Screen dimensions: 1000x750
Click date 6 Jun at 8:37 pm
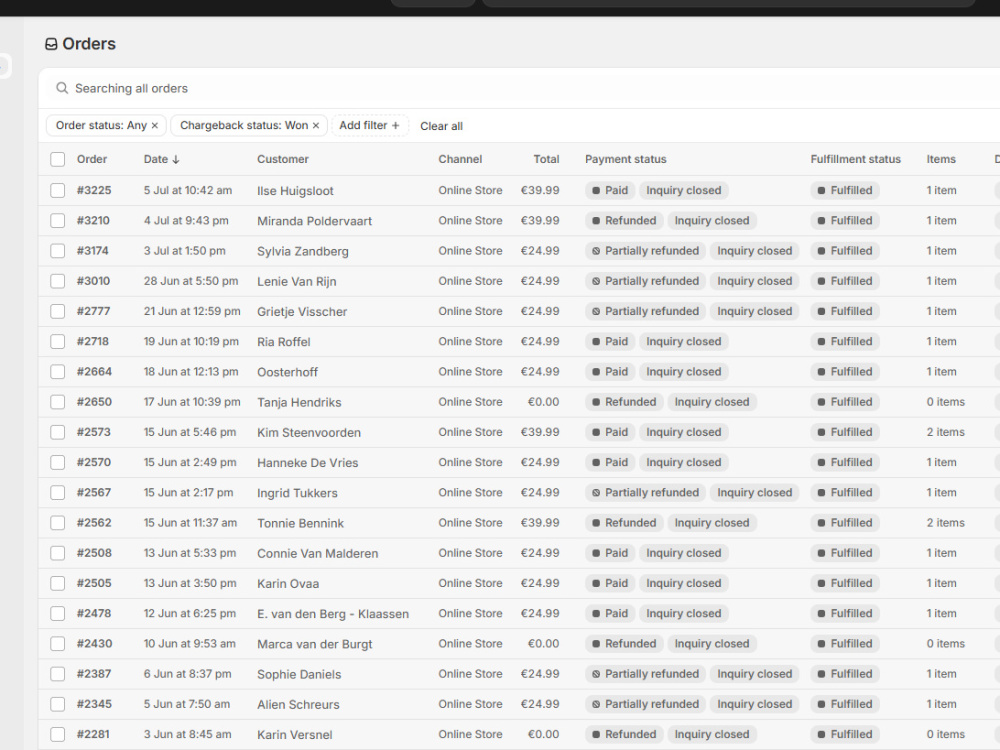[188, 673]
